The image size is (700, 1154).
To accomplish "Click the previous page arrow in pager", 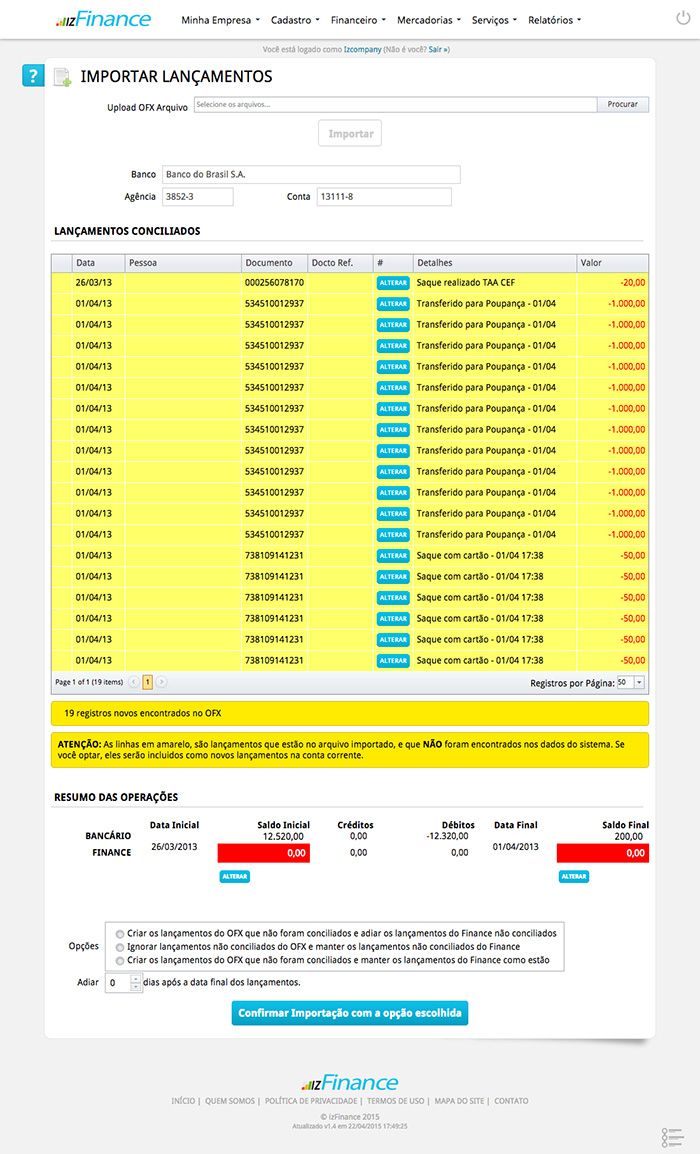I will (x=134, y=682).
